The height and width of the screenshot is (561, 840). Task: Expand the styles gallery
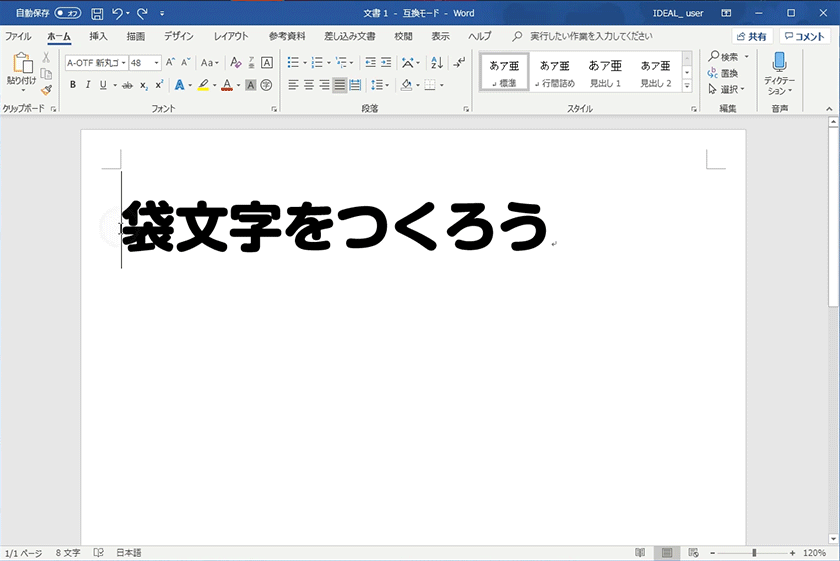click(x=687, y=86)
